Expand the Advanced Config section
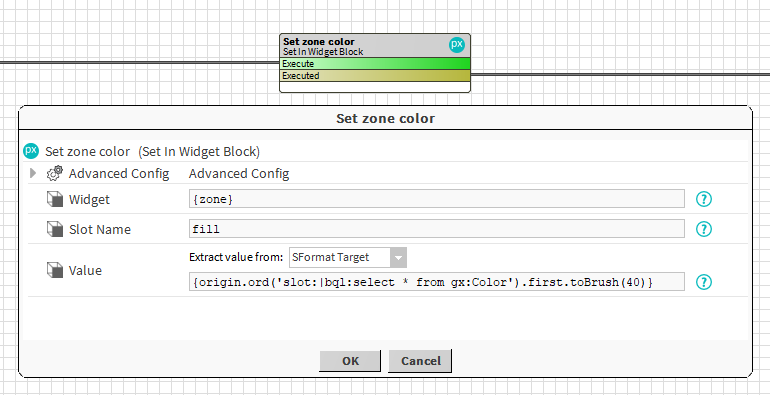This screenshot has height=395, width=770. pyautogui.click(x=33, y=173)
